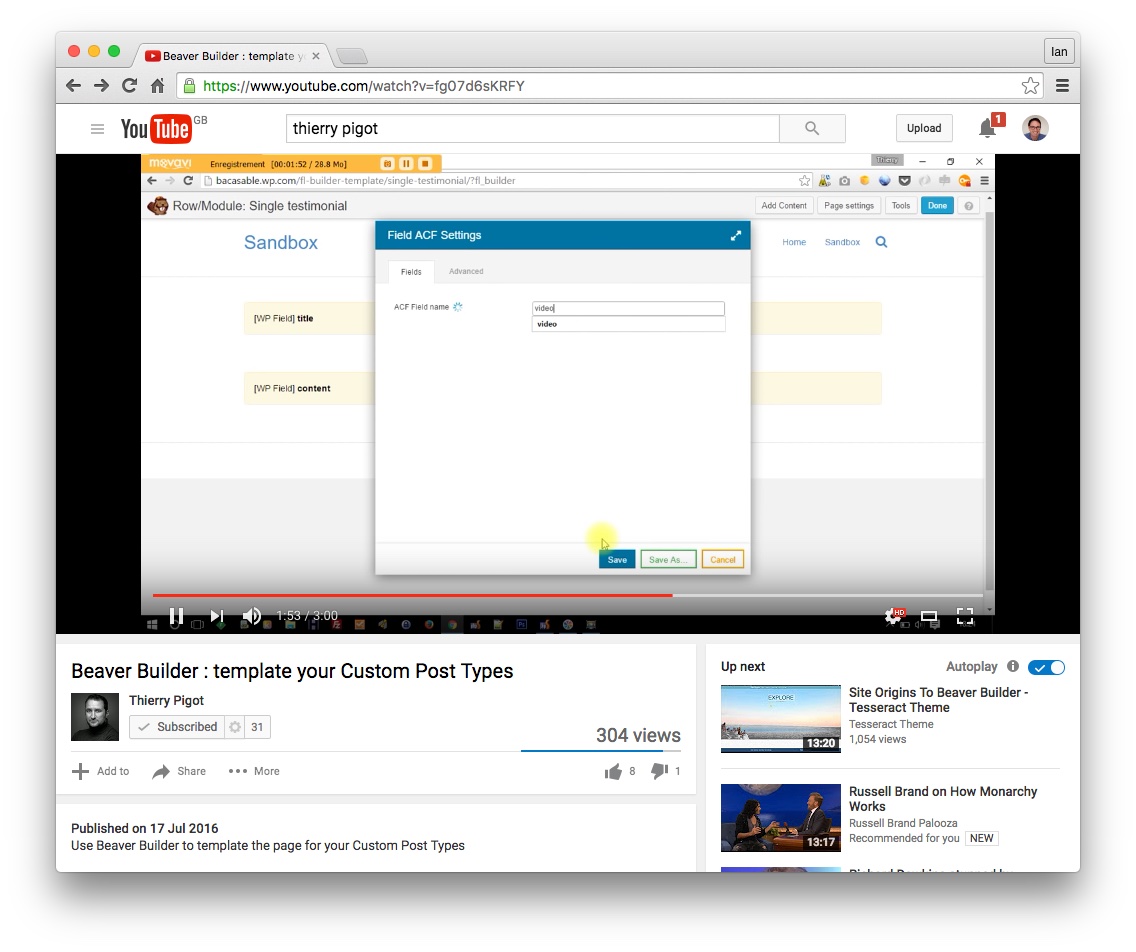Switch to theater mode

[x=929, y=617]
